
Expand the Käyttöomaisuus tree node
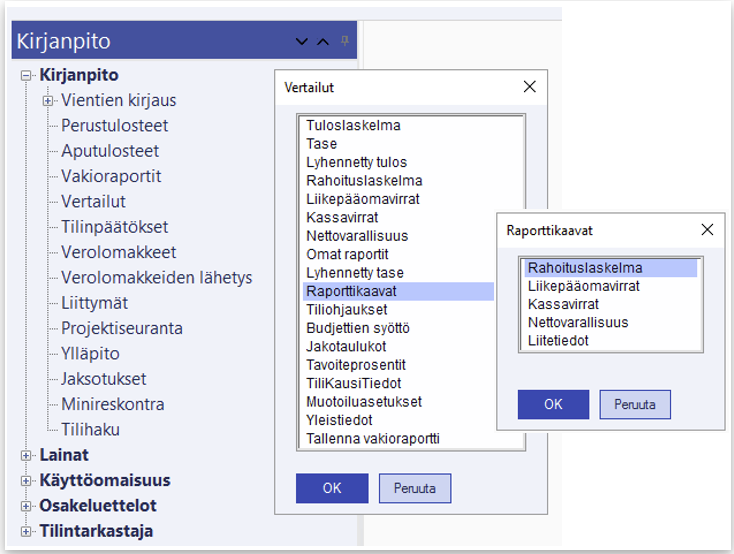coord(27,481)
